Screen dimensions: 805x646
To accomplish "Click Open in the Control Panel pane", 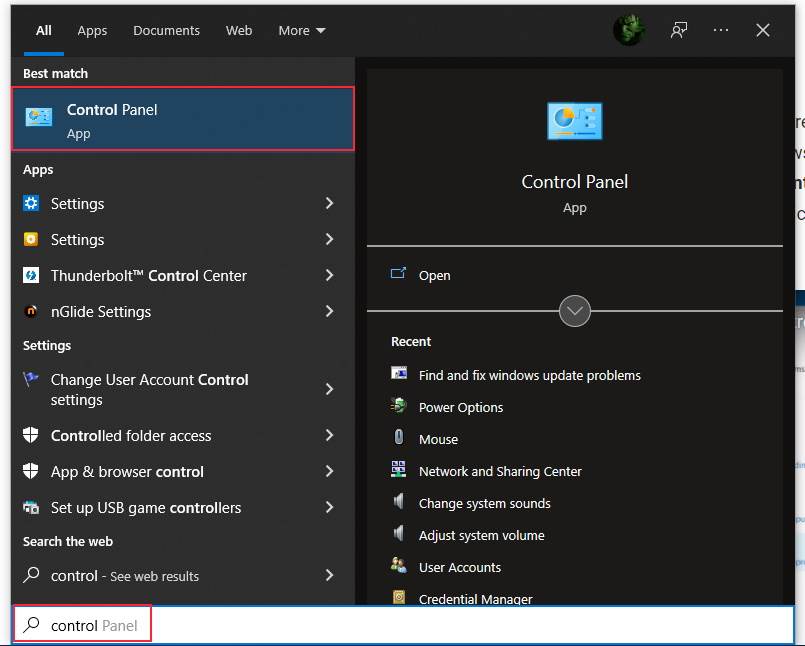I will click(434, 275).
